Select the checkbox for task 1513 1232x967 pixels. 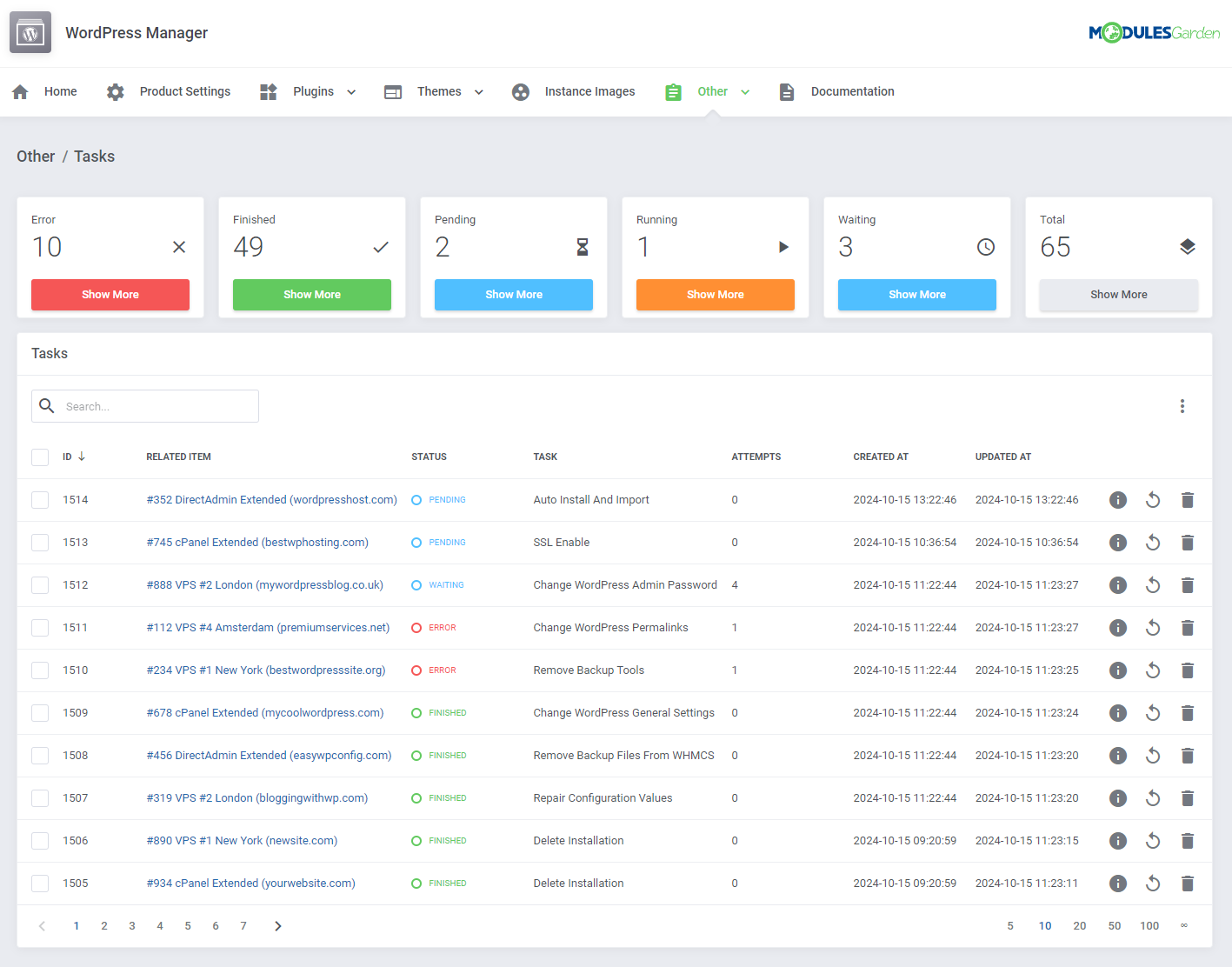39,542
